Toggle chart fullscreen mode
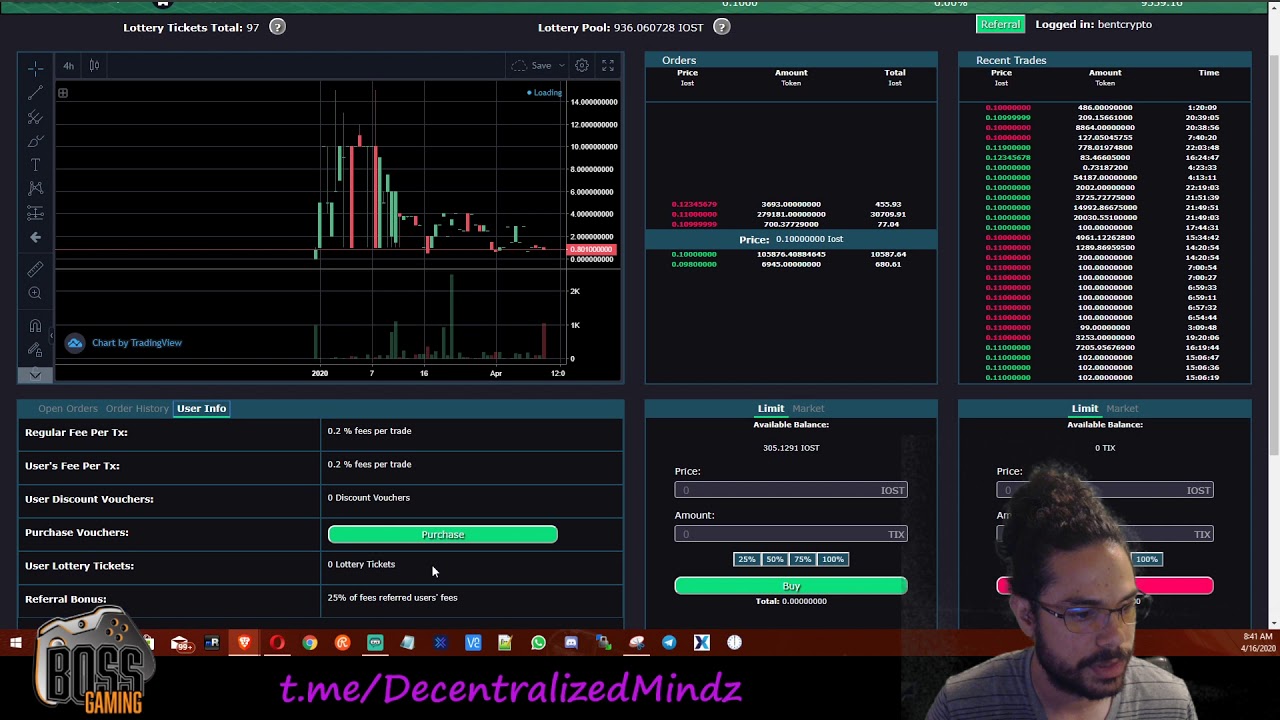Viewport: 1280px width, 720px height. pos(608,66)
